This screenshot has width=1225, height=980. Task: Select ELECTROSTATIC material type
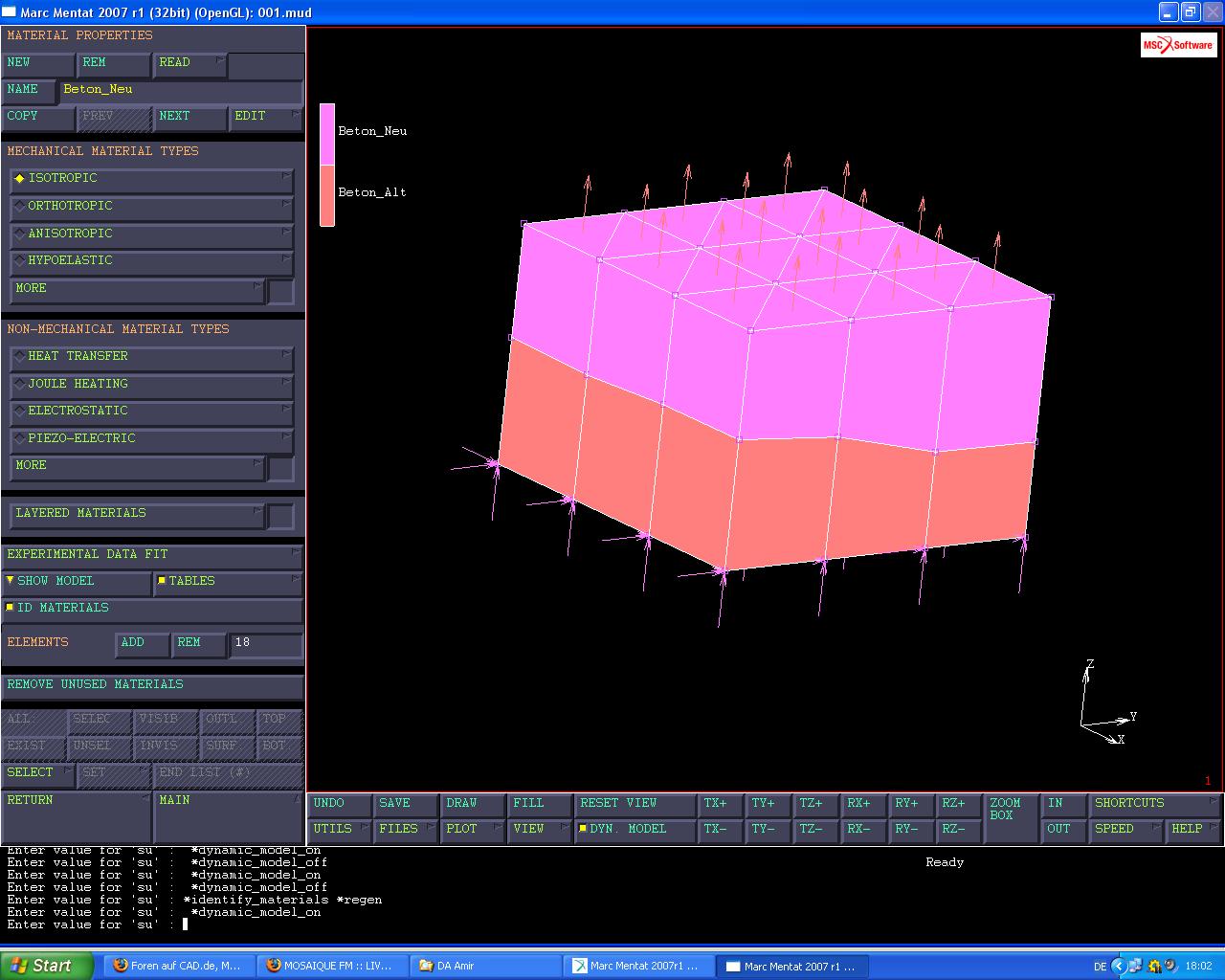click(x=152, y=412)
